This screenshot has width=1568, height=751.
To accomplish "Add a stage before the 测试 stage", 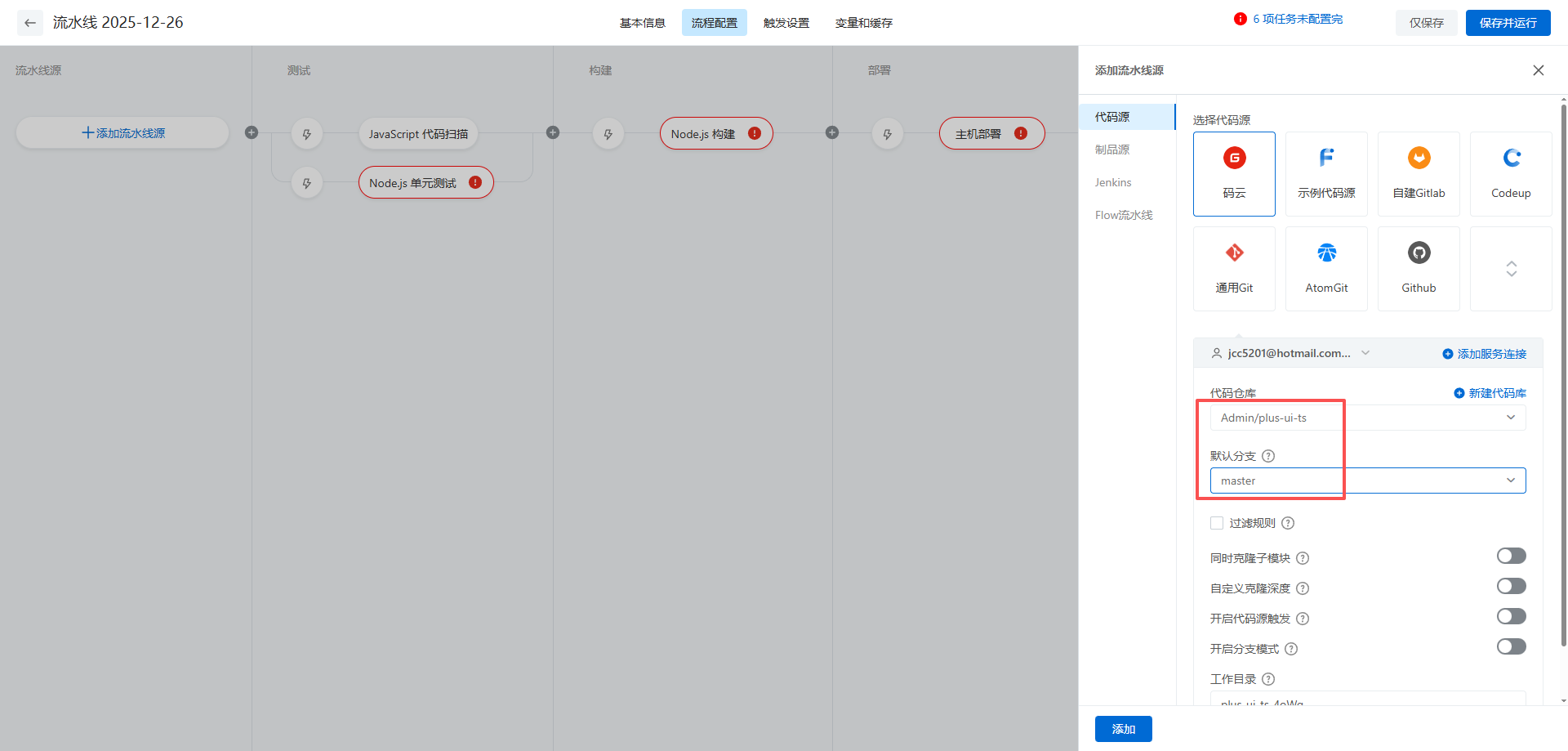I will tap(252, 132).
